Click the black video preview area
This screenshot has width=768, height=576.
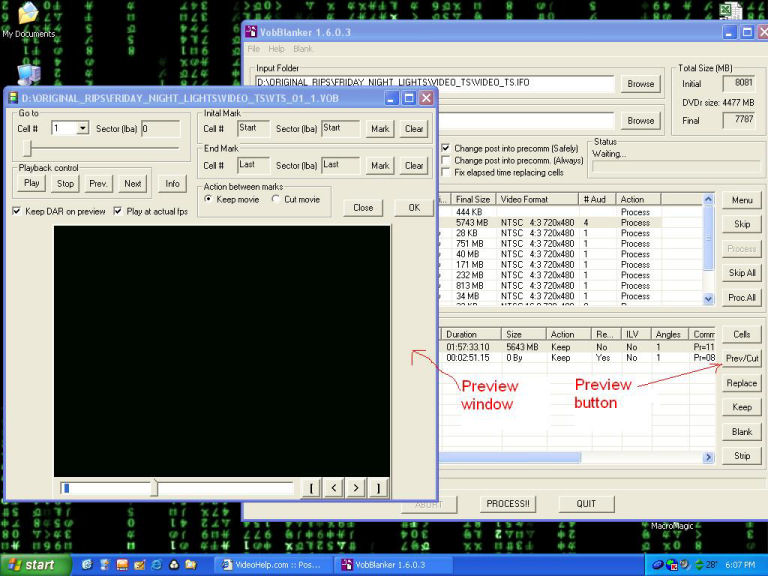click(222, 351)
